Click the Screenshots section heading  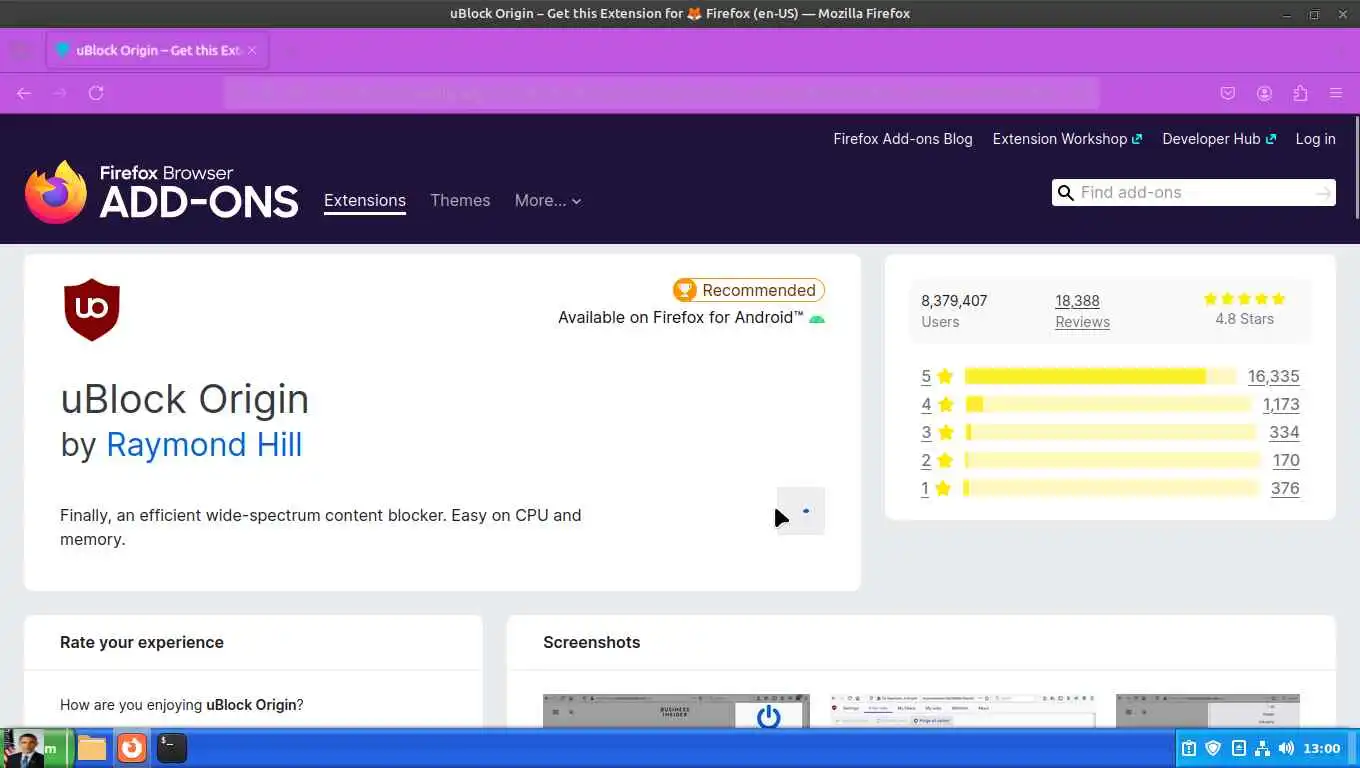[x=592, y=642]
